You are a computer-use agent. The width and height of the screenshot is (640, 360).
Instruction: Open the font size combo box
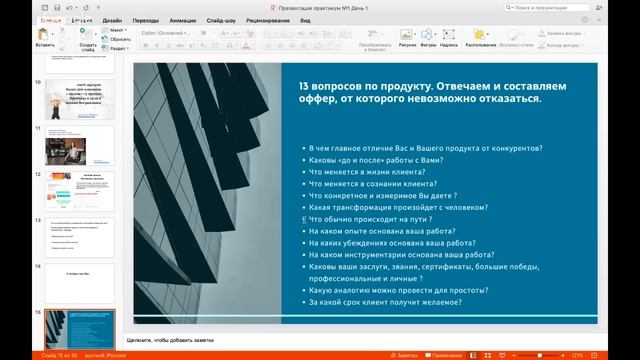tap(207, 33)
